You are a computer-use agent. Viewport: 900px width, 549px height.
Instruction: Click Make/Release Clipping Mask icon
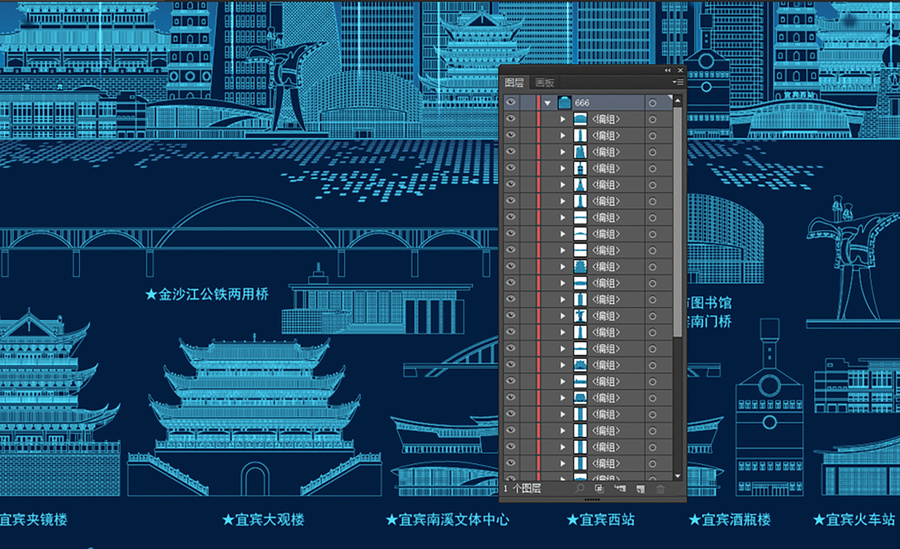pyautogui.click(x=599, y=488)
